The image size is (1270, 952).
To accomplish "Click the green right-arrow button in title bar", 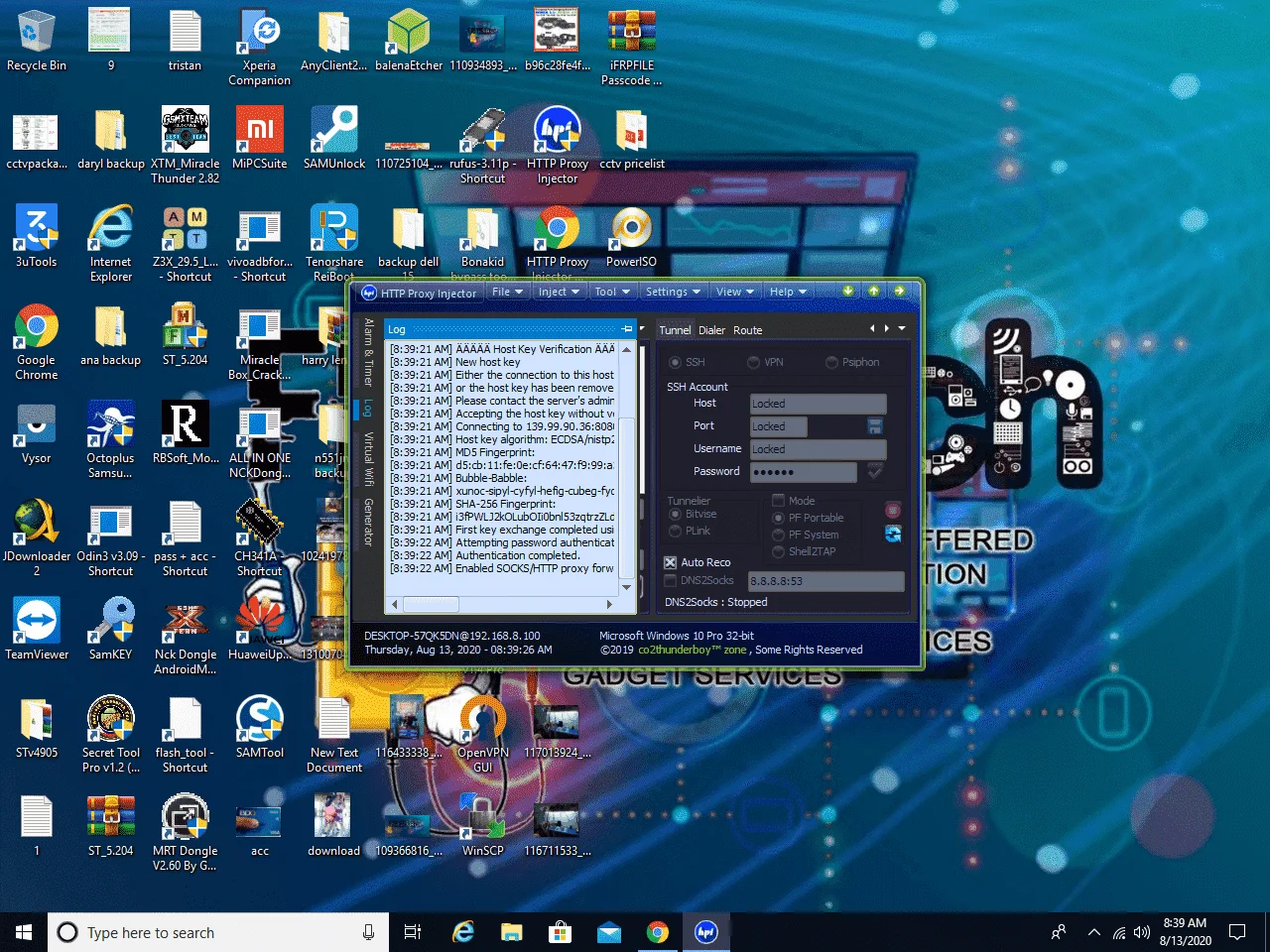I will [899, 292].
